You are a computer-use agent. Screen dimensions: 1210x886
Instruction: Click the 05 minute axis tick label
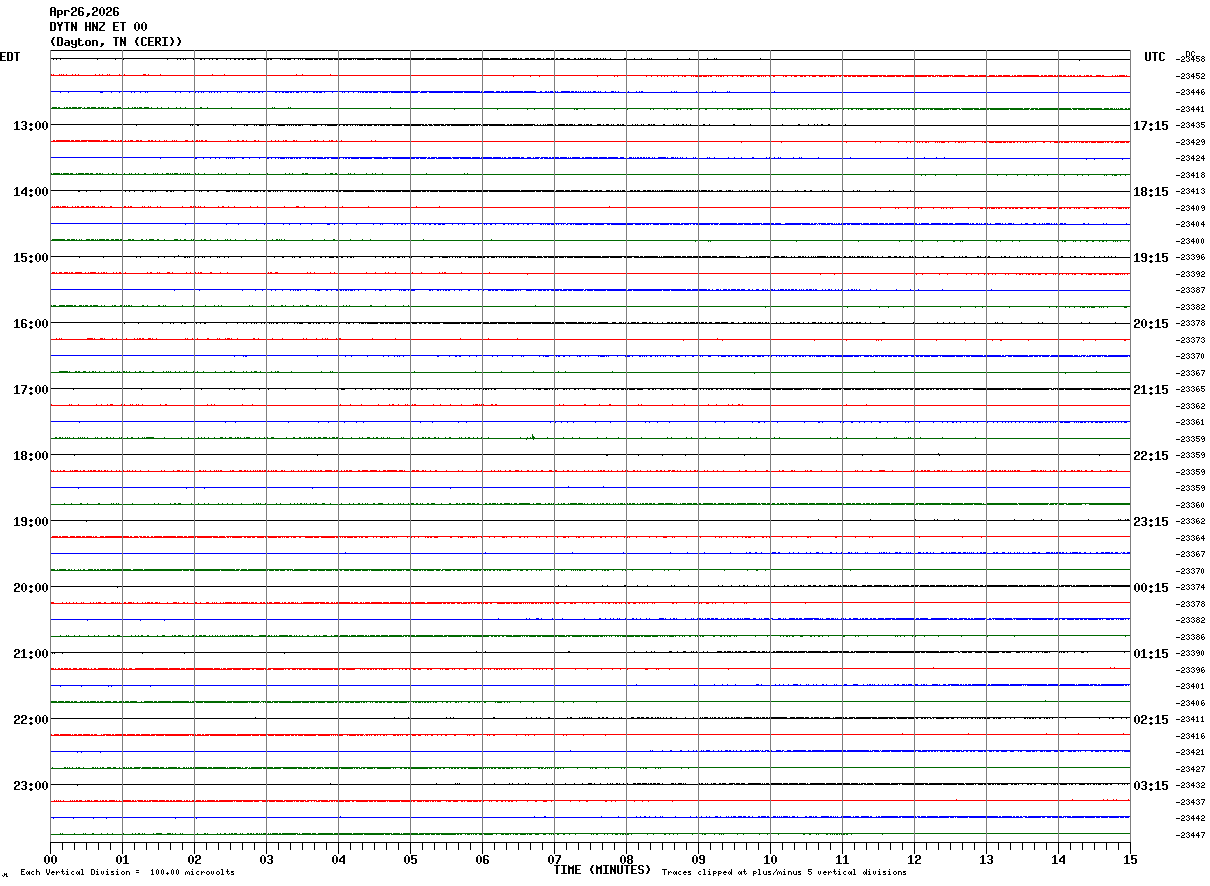tap(410, 859)
